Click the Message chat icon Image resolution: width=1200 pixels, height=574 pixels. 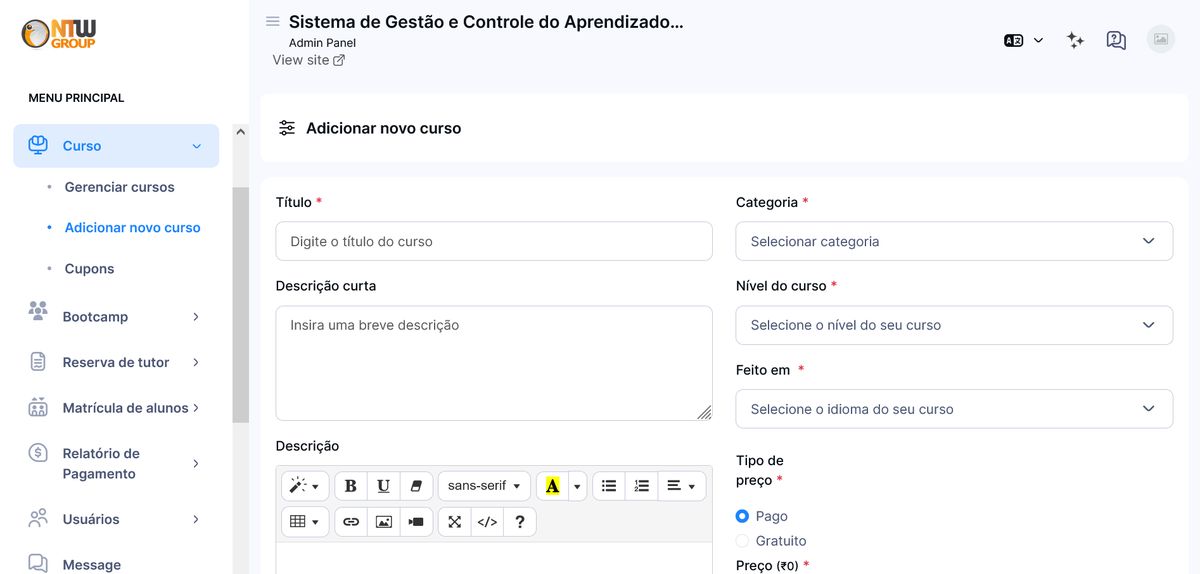(x=38, y=563)
